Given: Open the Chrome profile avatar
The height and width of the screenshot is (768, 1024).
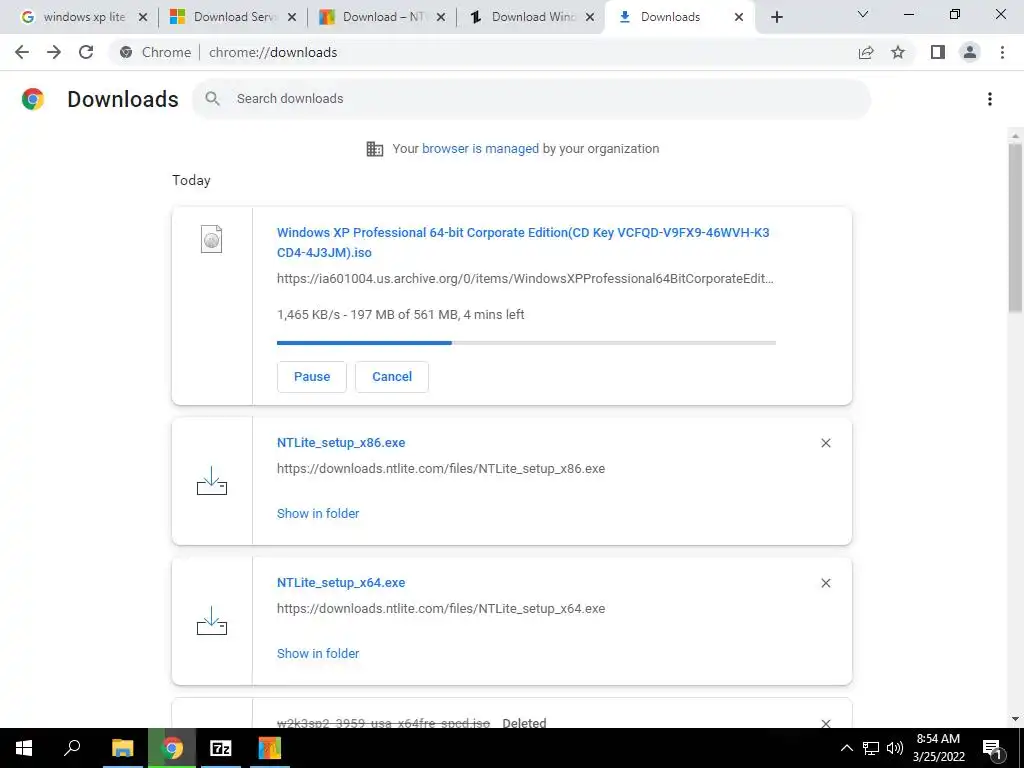Looking at the screenshot, I should [970, 52].
